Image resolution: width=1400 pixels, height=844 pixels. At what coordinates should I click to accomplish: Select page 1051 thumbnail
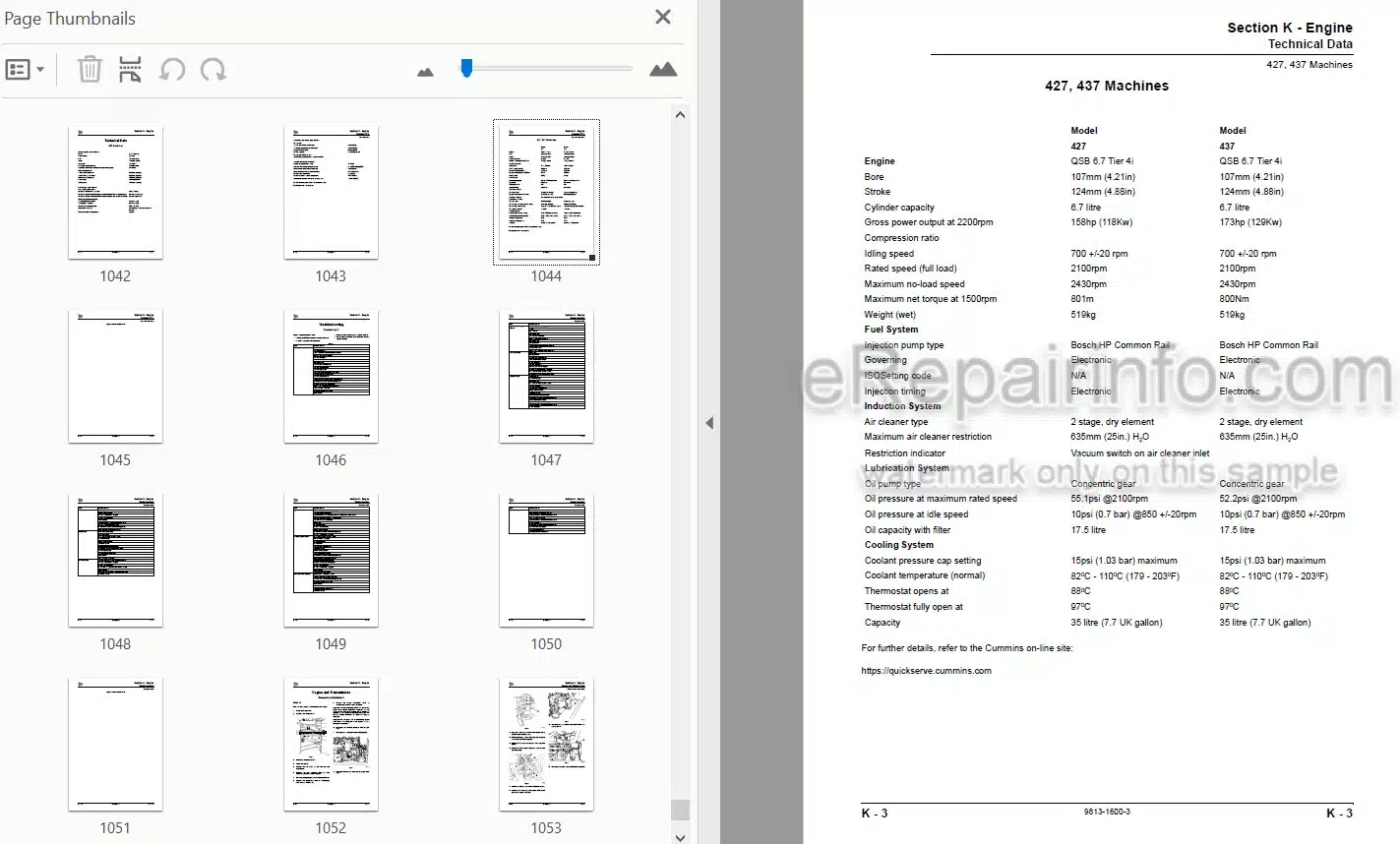pyautogui.click(x=115, y=745)
